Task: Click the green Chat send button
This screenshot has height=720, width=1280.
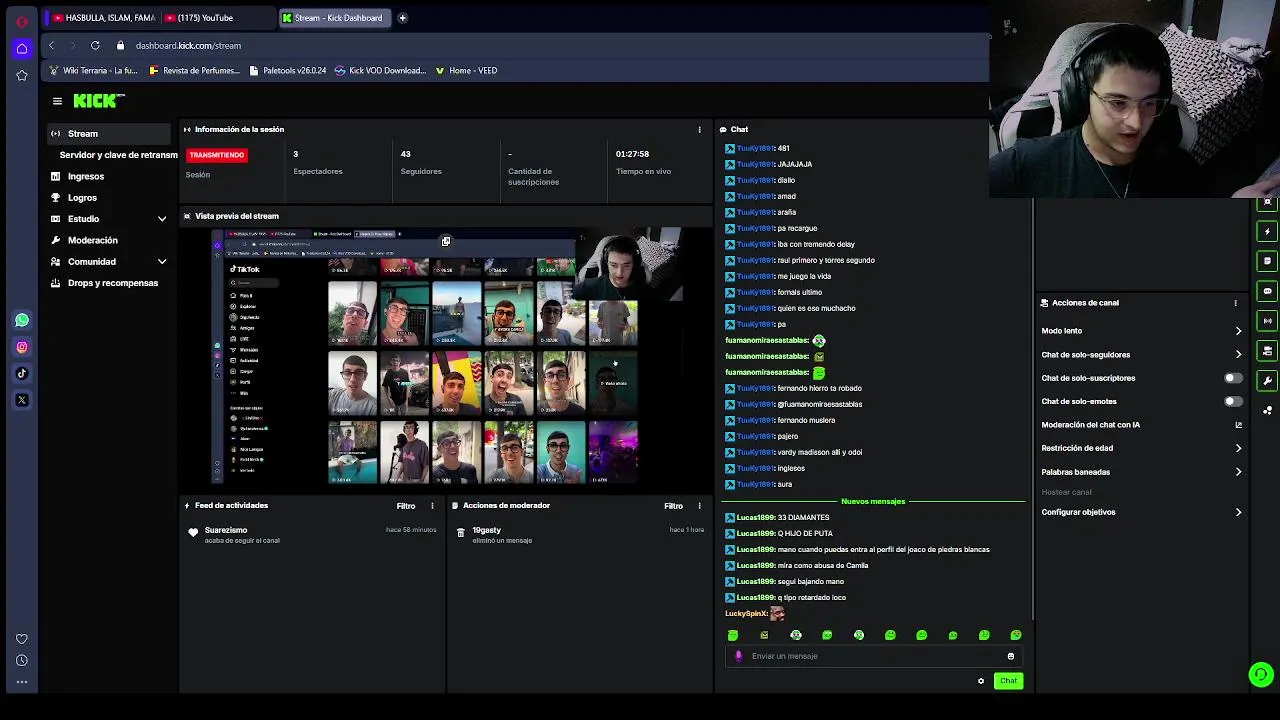Action: [x=1008, y=681]
